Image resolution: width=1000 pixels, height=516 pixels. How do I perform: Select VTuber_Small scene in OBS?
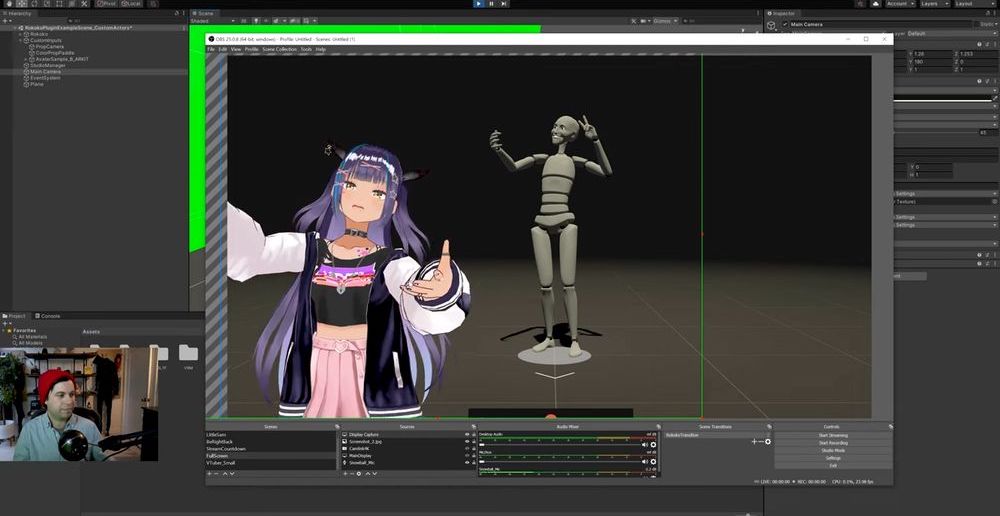pos(270,463)
